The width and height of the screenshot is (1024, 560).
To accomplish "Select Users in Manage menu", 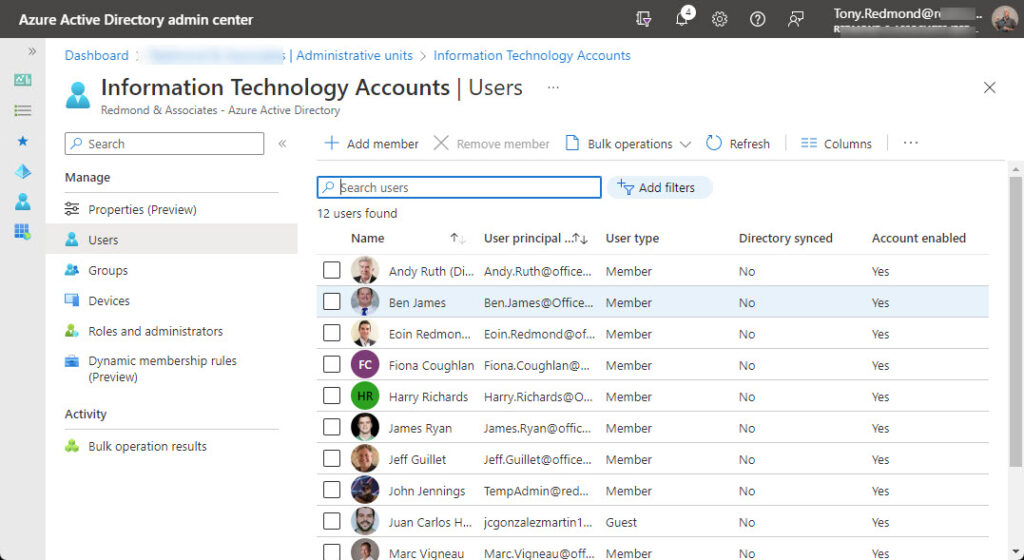I will 172,240.
